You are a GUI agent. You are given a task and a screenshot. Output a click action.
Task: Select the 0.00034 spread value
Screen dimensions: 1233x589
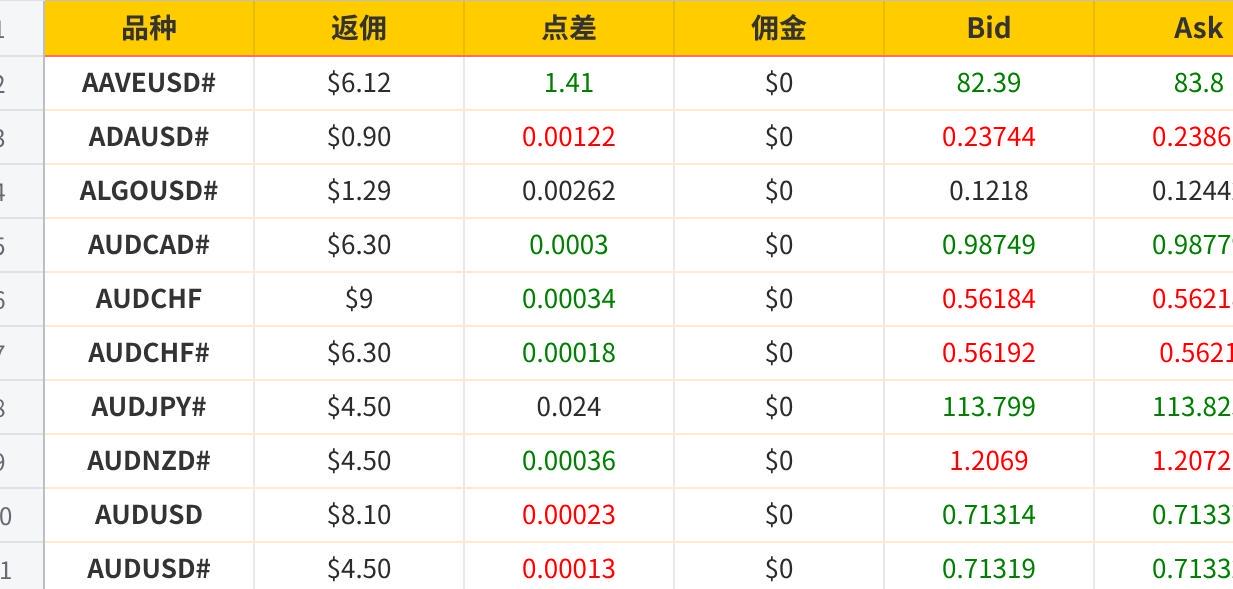click(569, 299)
